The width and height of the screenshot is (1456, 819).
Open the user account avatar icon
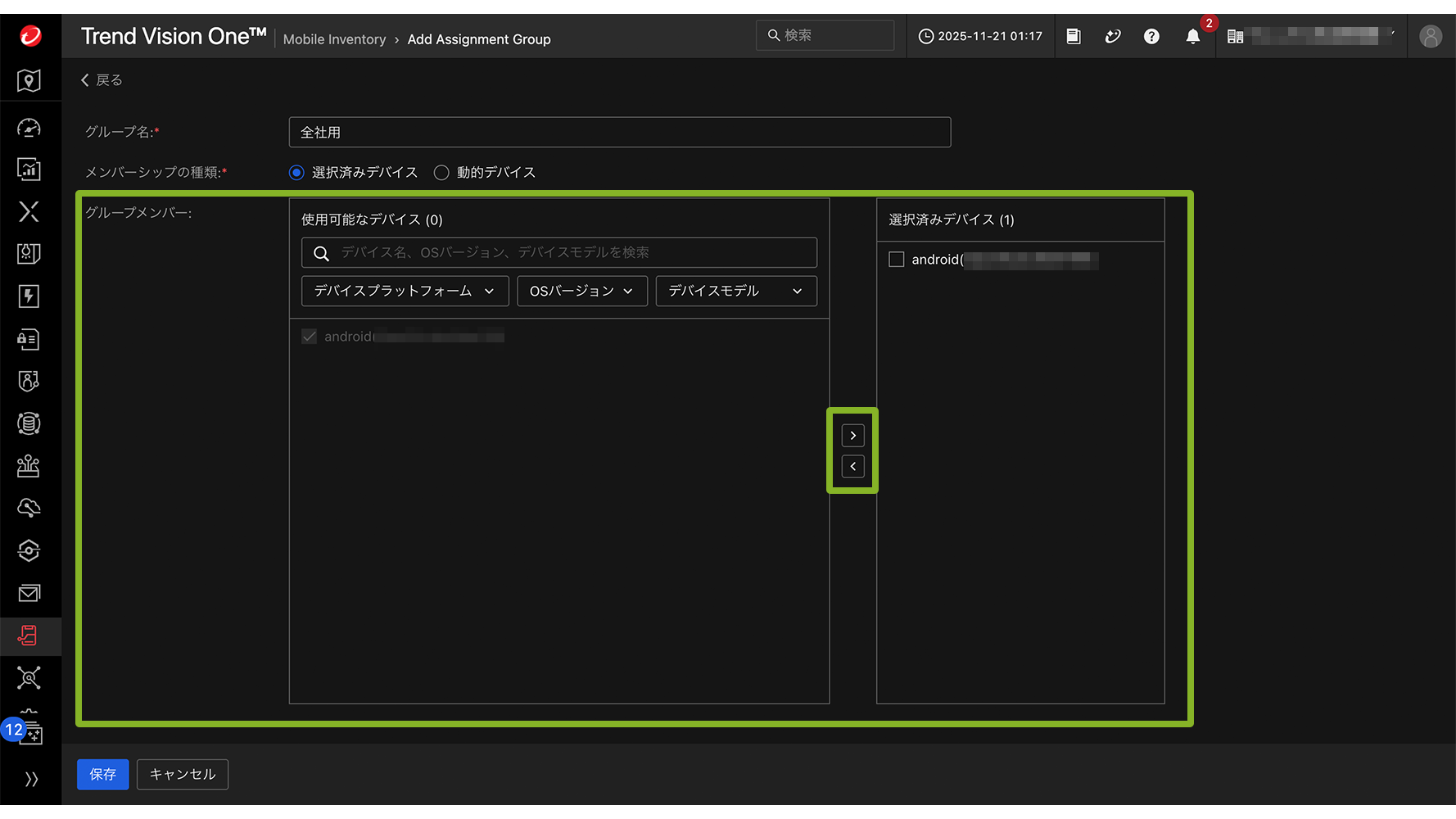pyautogui.click(x=1430, y=37)
